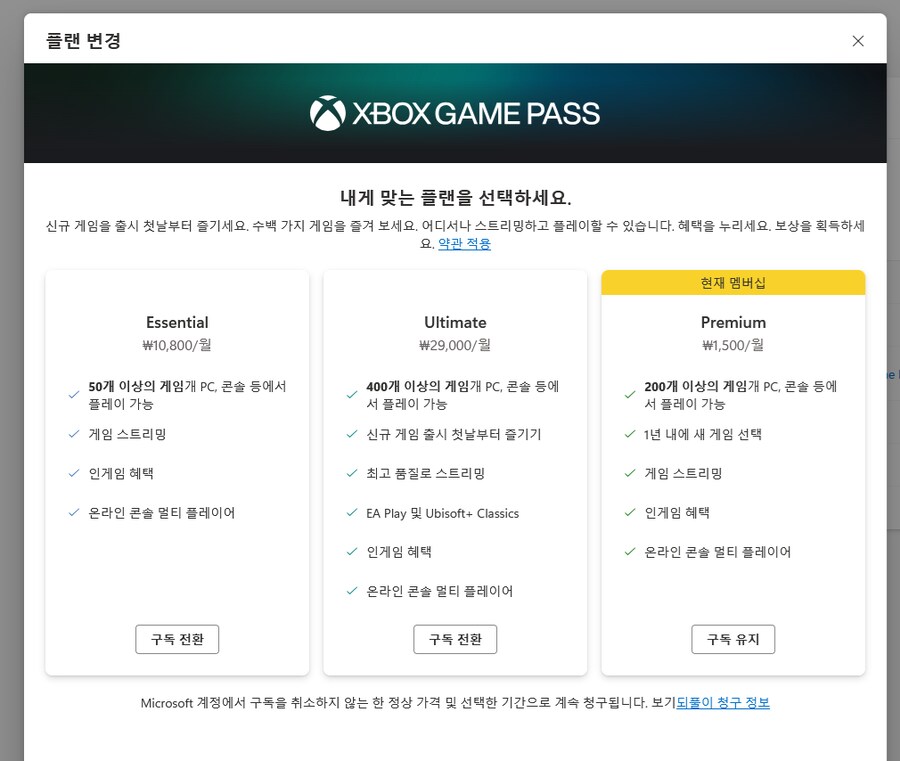The image size is (900, 761).
Task: Select the 구독 전환 button under Essential
Action: tap(177, 639)
